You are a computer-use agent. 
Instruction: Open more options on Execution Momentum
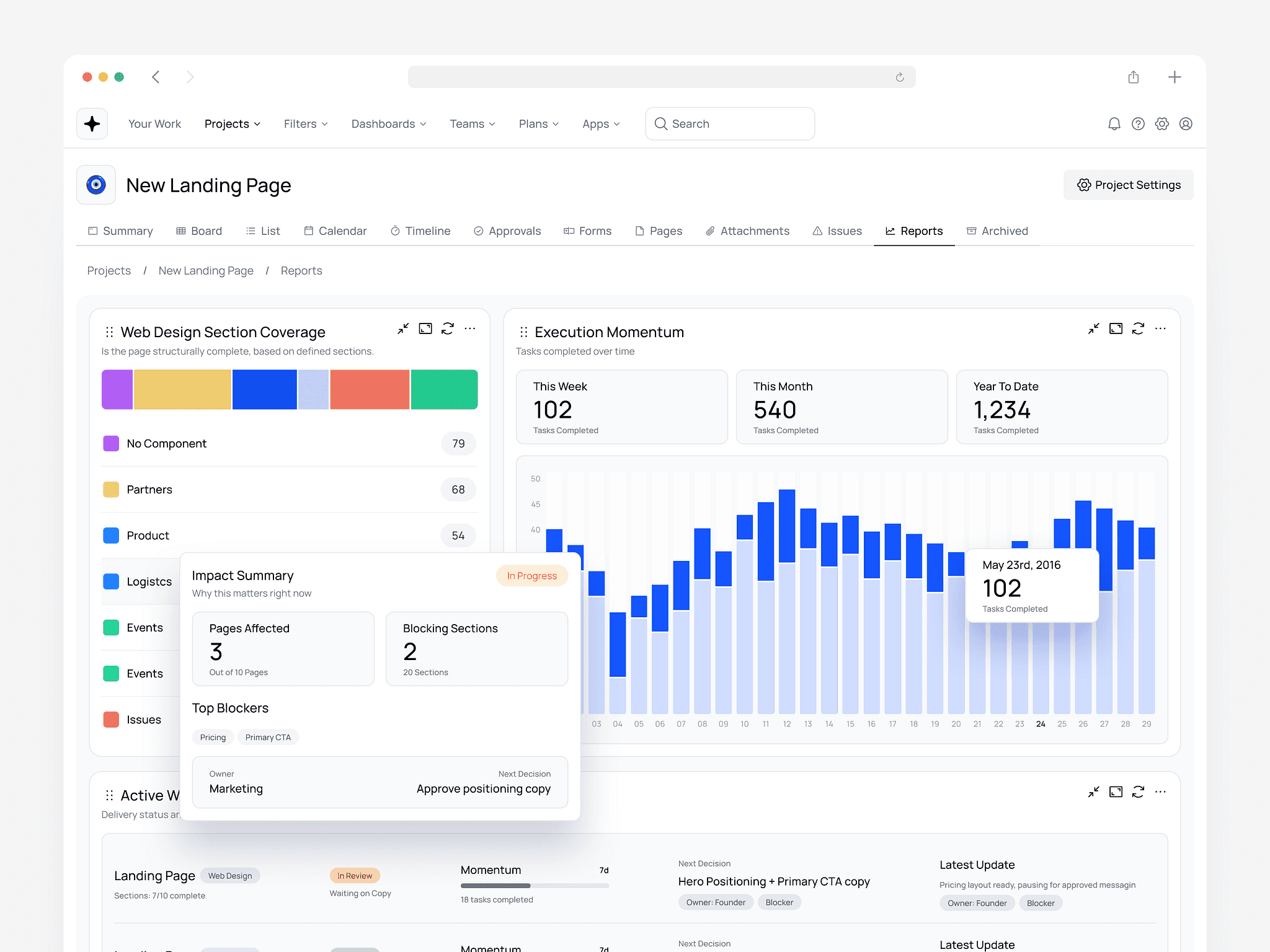(1160, 328)
